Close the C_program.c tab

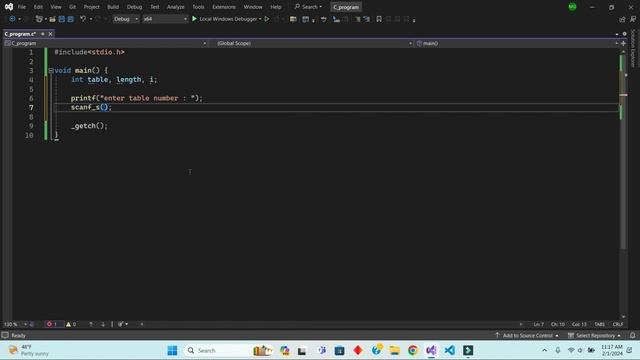(51, 34)
